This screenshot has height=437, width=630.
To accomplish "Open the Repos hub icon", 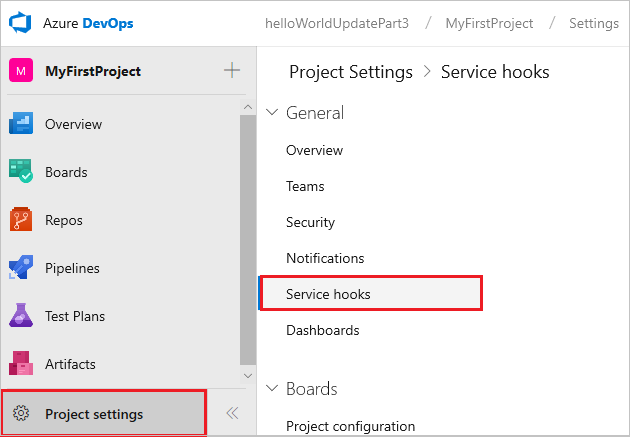I will click(22, 220).
